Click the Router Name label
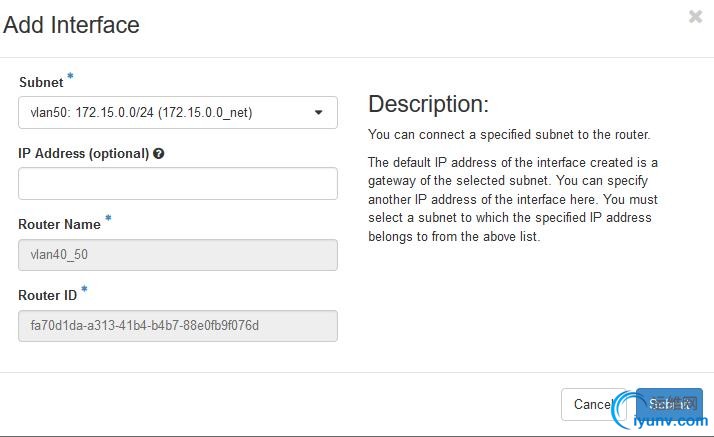The height and width of the screenshot is (437, 714). [x=59, y=225]
